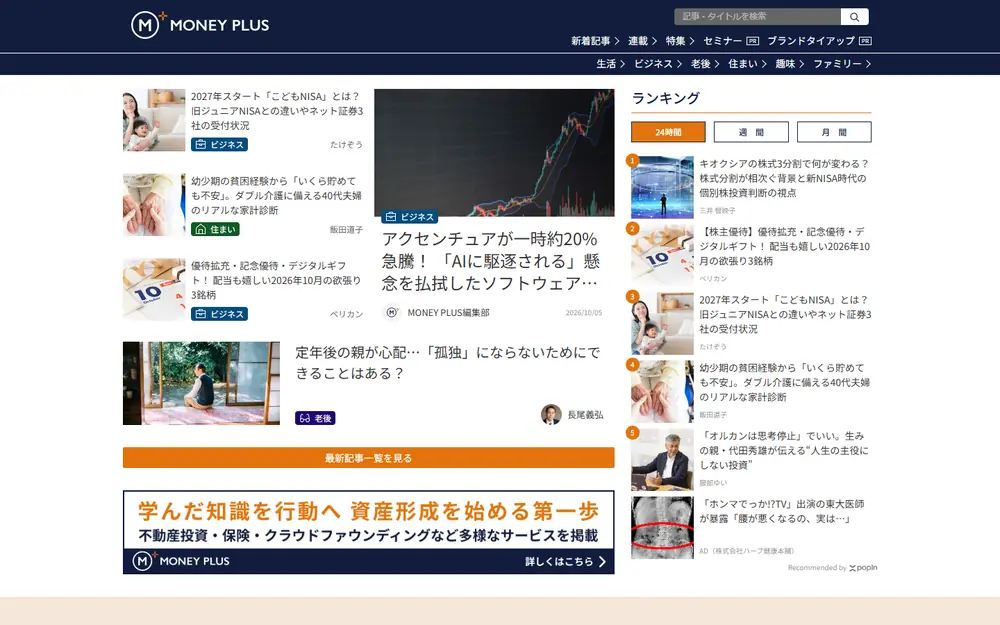The width and height of the screenshot is (1000, 625).
Task: Click the popIn recommendation logo
Action: point(863,568)
